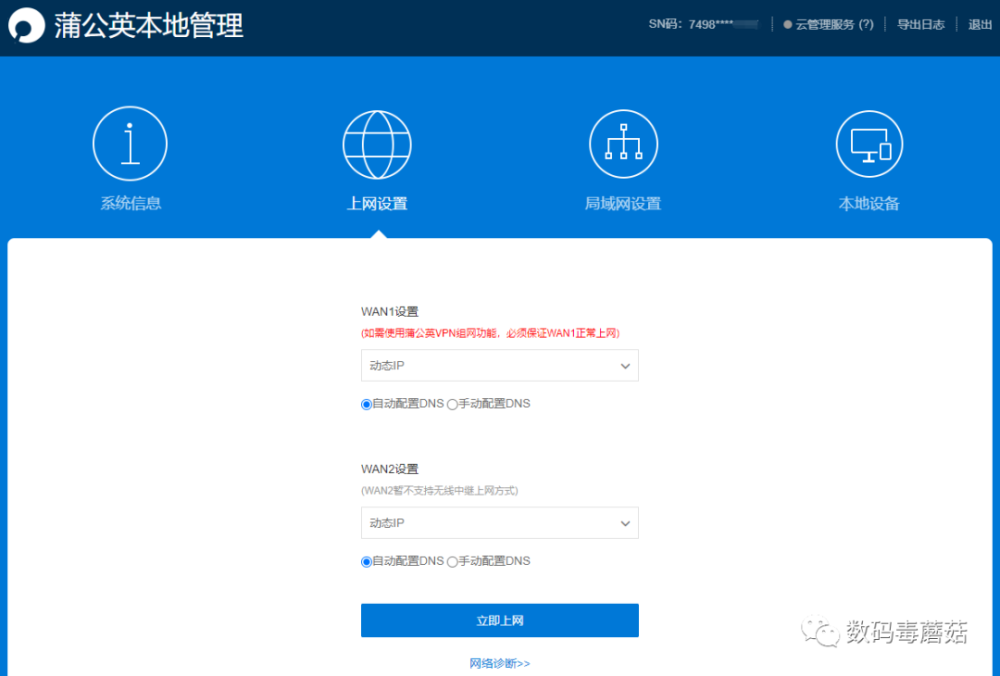Image resolution: width=1000 pixels, height=676 pixels.
Task: Switch to the 上网设置 tab label
Action: [x=377, y=203]
